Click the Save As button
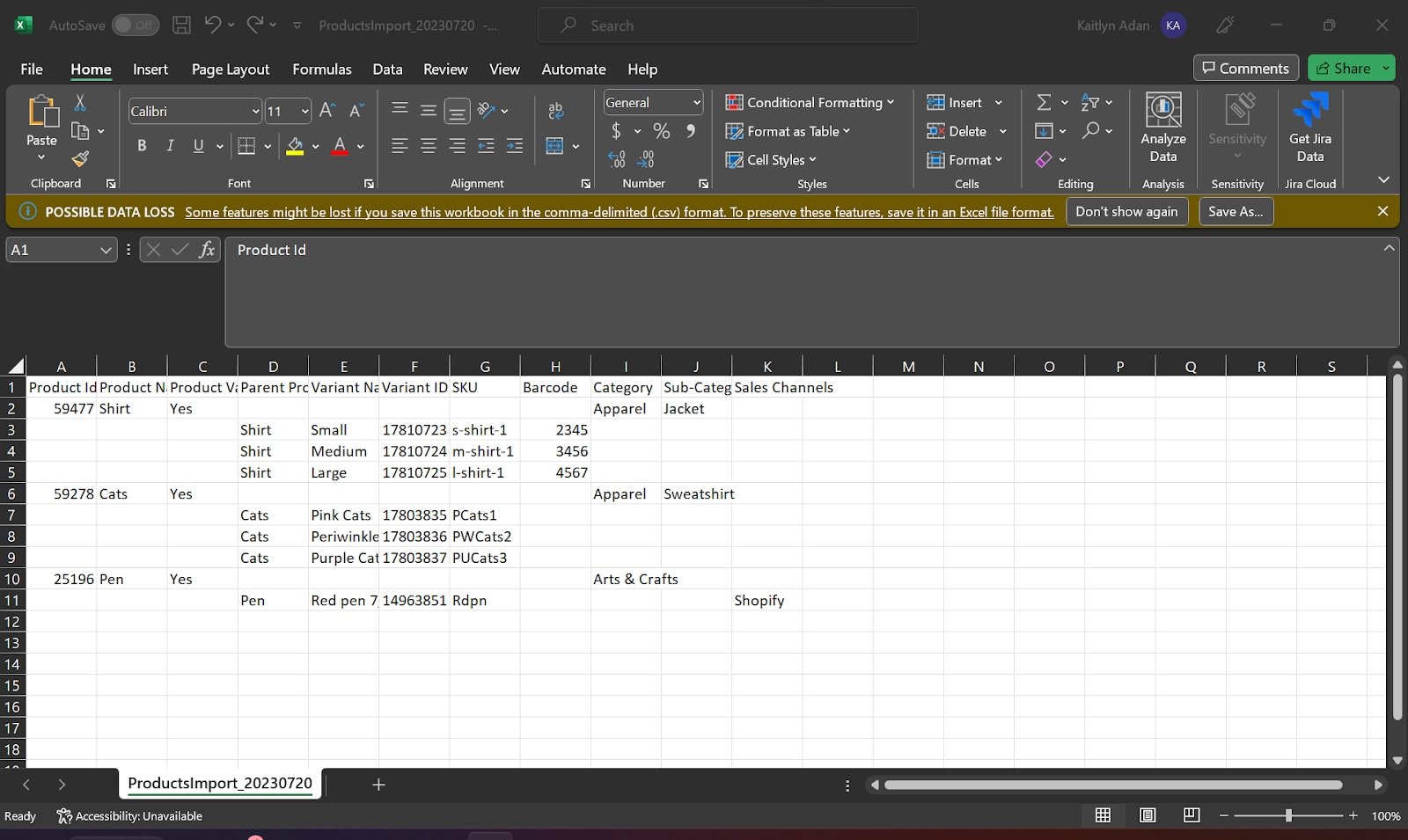This screenshot has height=840, width=1408. (1235, 211)
